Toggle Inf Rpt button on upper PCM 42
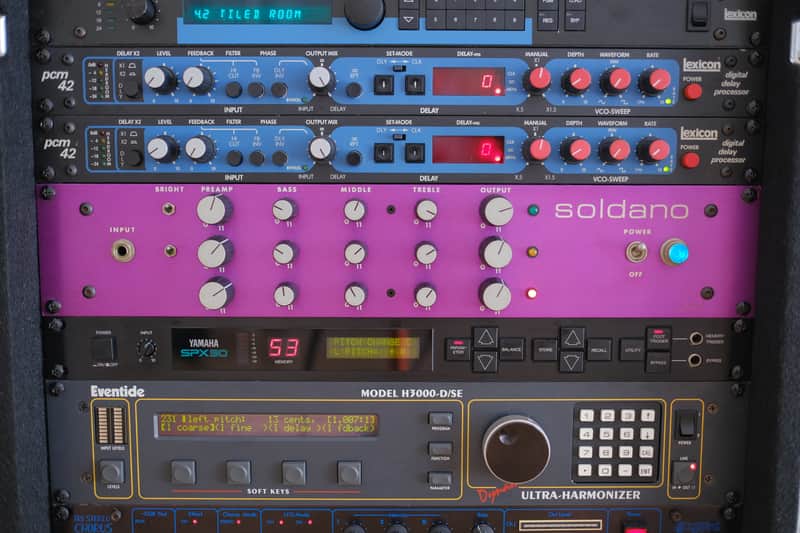 click(353, 89)
